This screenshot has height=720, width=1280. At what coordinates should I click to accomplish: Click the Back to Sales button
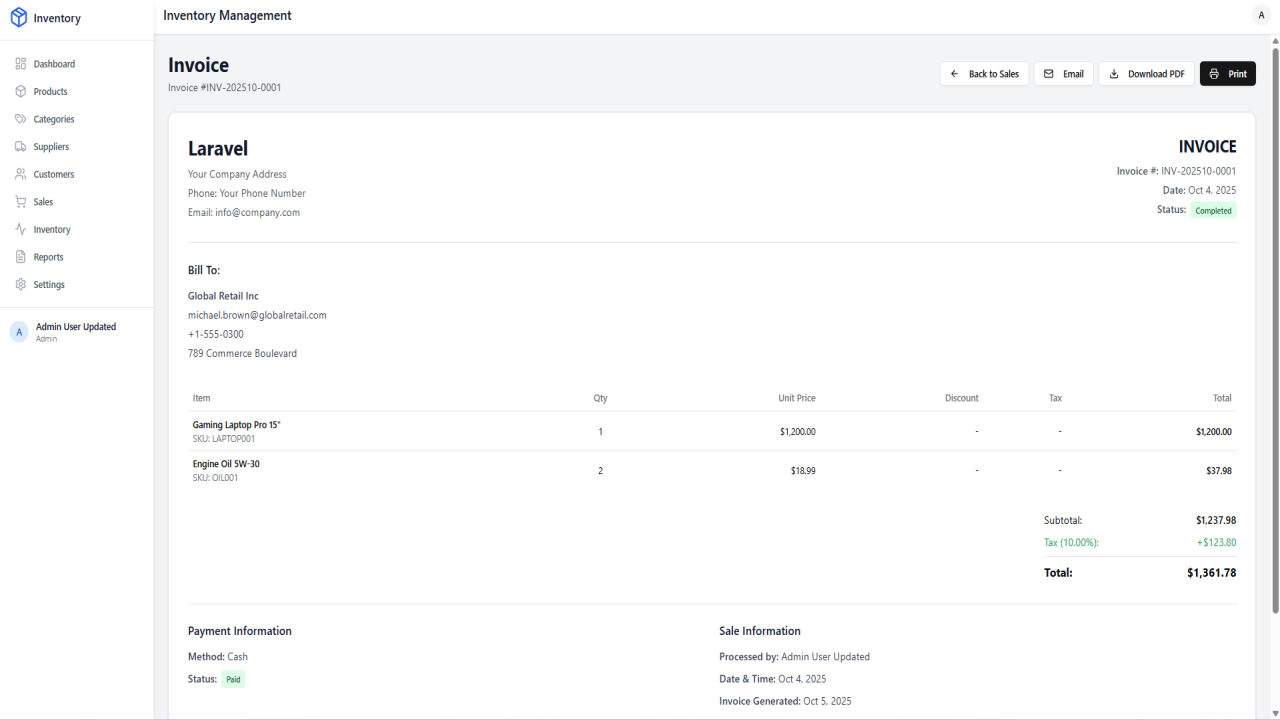984,74
